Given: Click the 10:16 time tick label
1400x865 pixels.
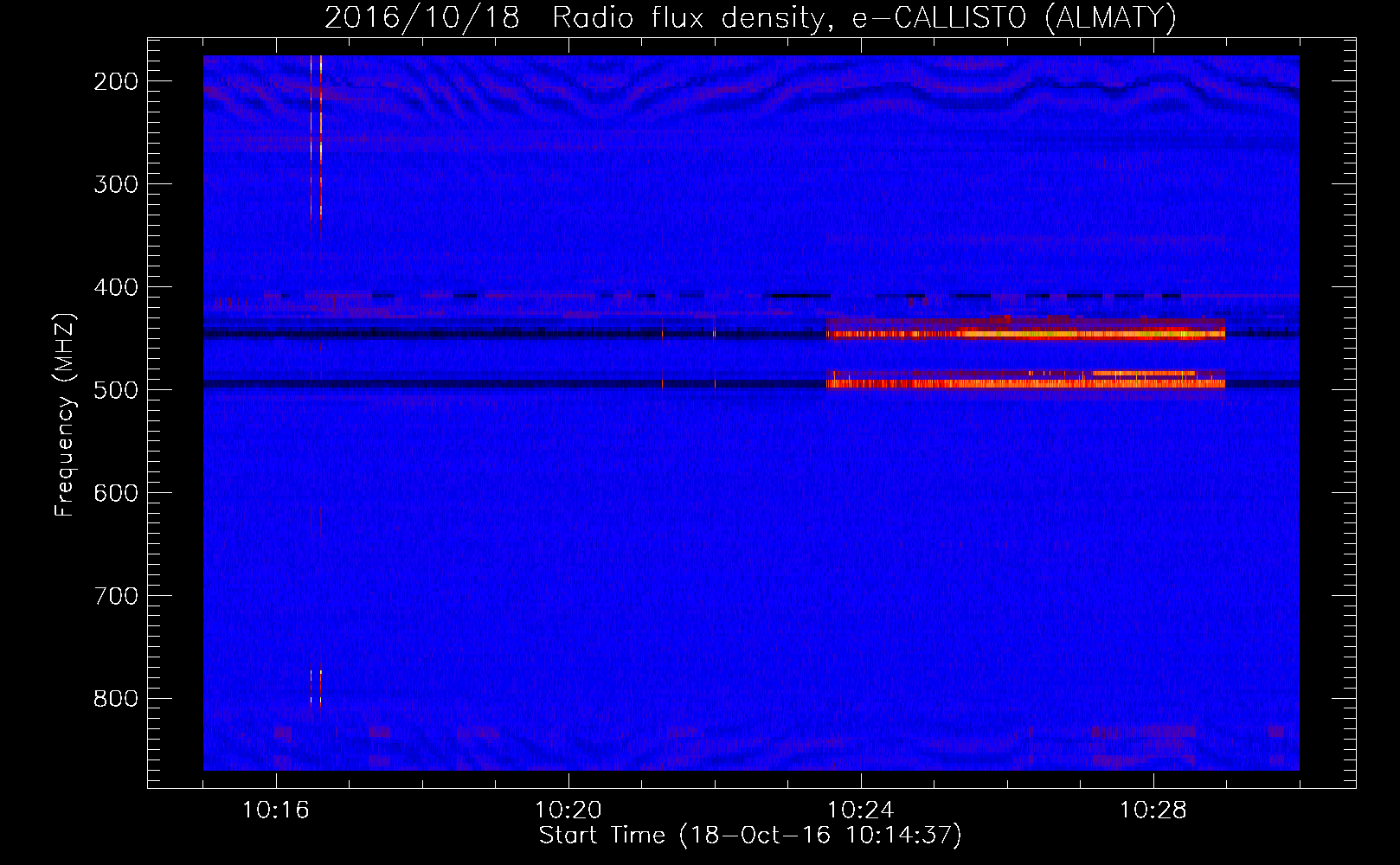Looking at the screenshot, I should pos(276,810).
